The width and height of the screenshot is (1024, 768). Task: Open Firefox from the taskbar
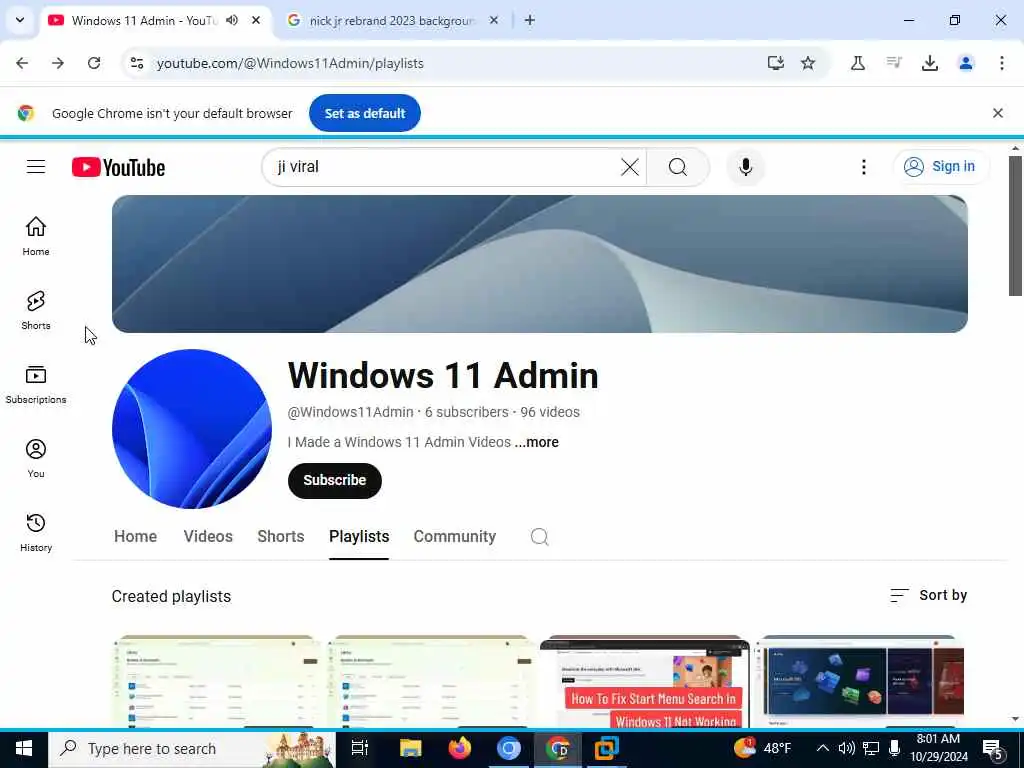[460, 748]
